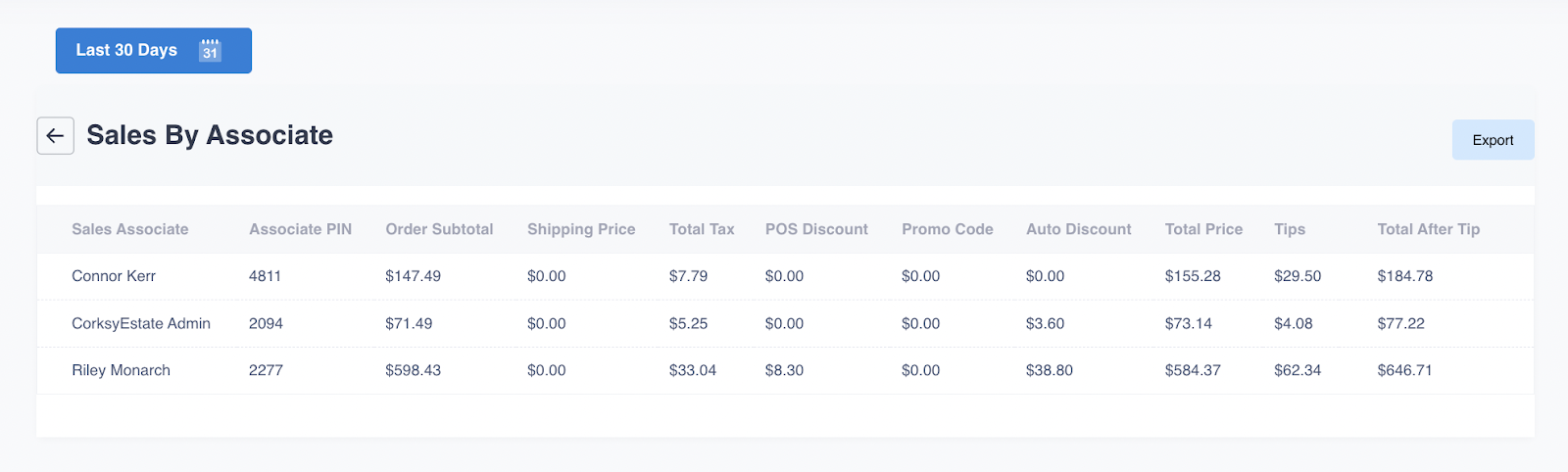This screenshot has height=472, width=1568.
Task: Select the Promo Code column header
Action: click(947, 229)
